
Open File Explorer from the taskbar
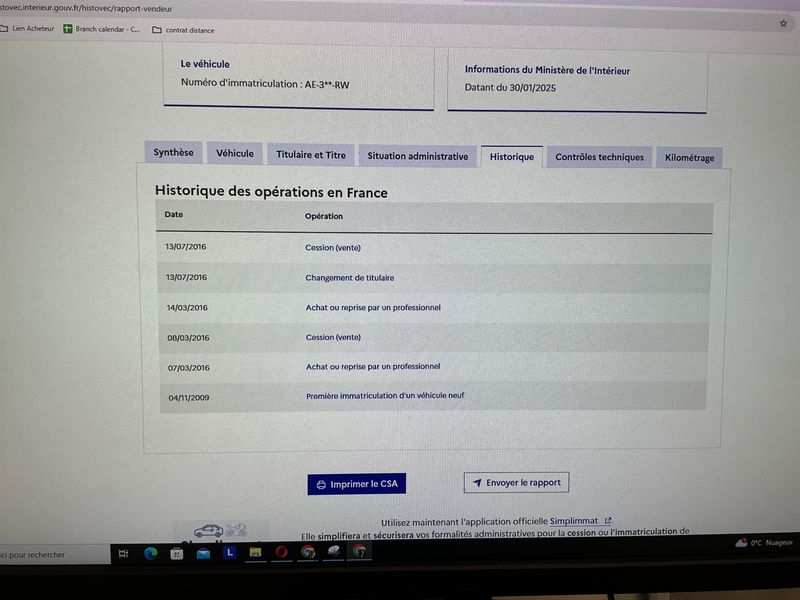point(256,552)
